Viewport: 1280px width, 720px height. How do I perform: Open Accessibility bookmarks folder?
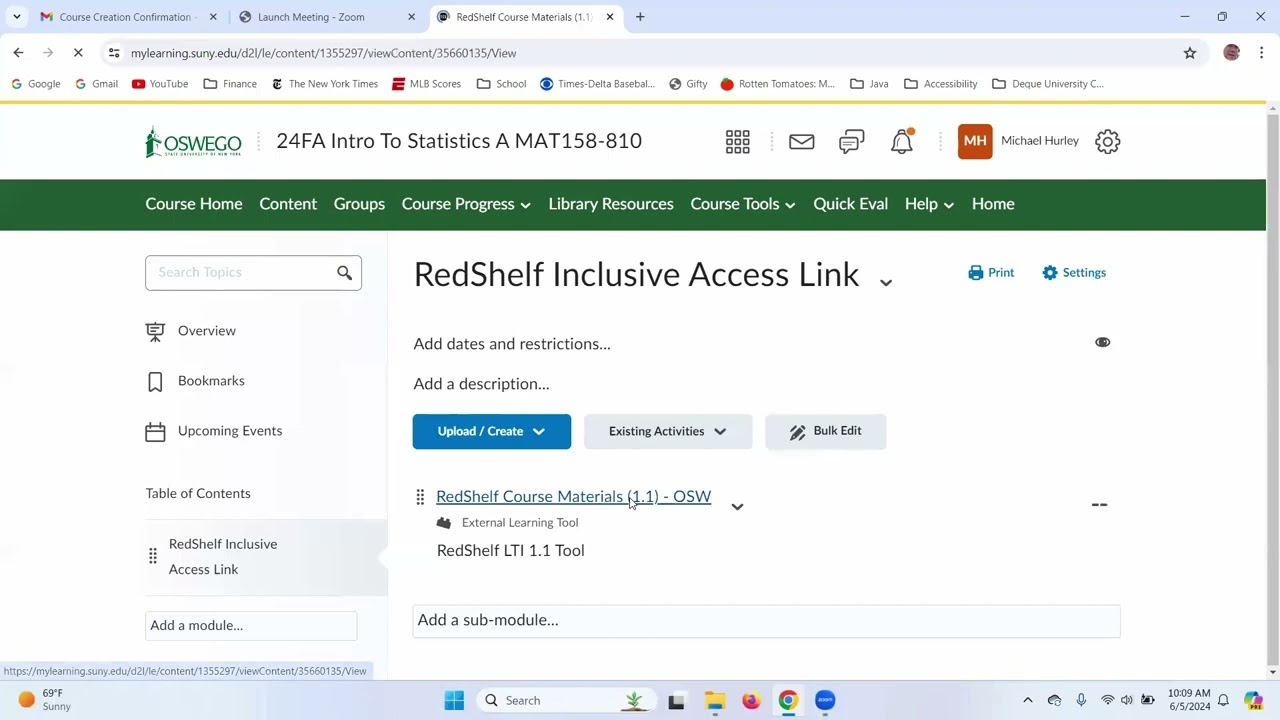click(x=940, y=84)
